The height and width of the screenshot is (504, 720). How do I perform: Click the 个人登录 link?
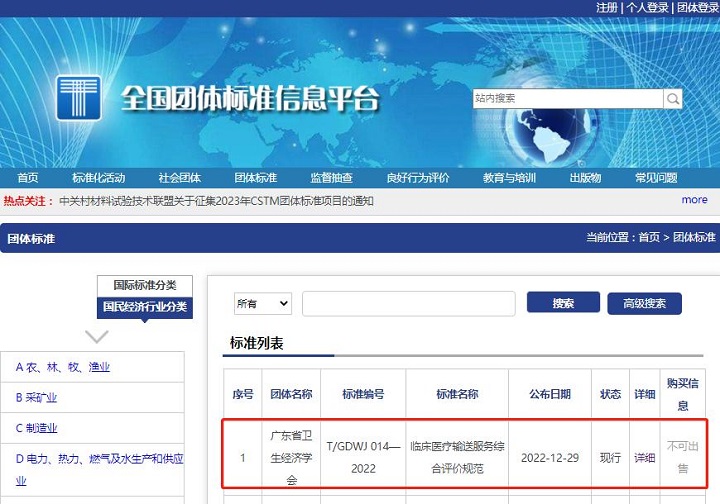(x=647, y=7)
